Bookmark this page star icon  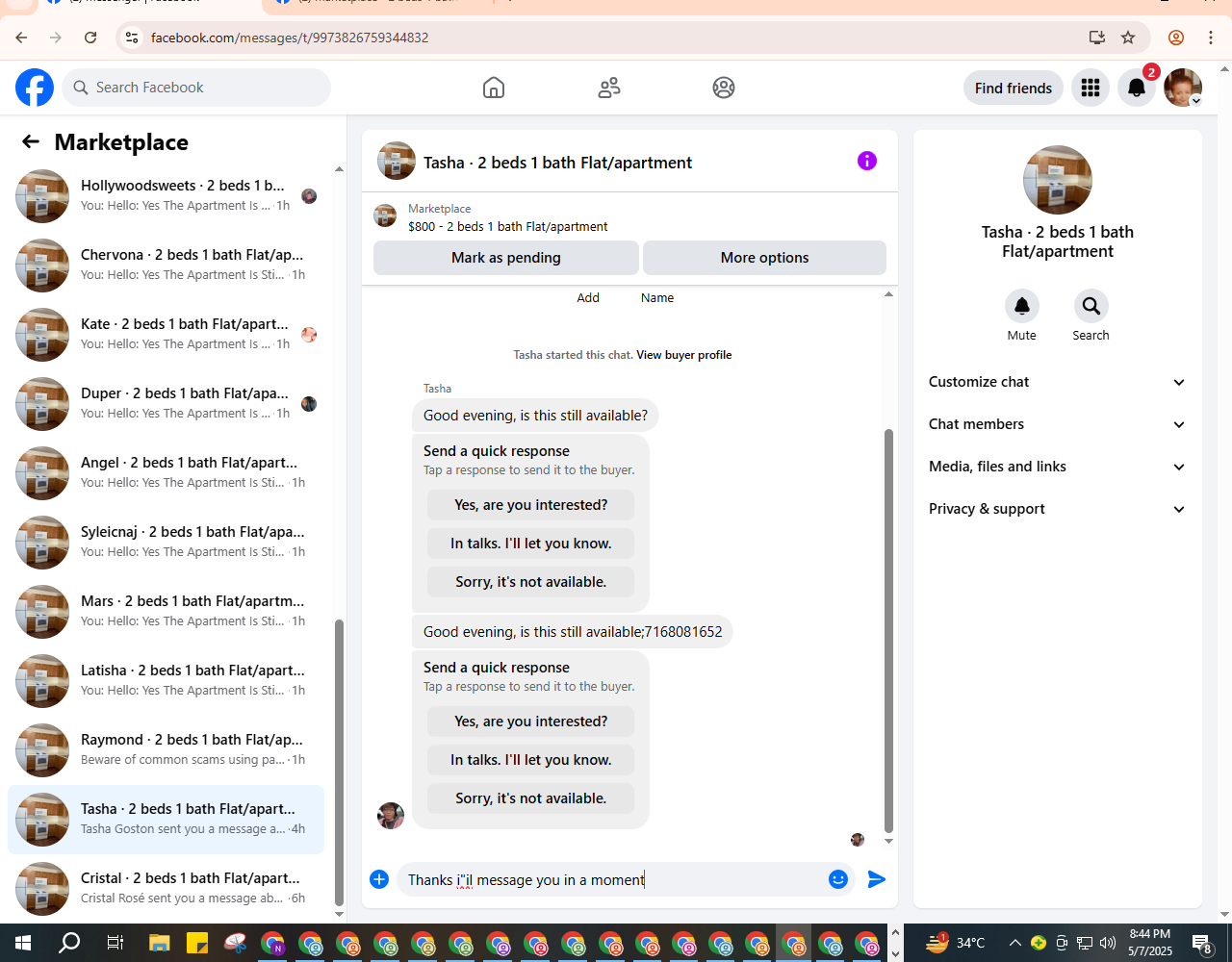[1128, 38]
